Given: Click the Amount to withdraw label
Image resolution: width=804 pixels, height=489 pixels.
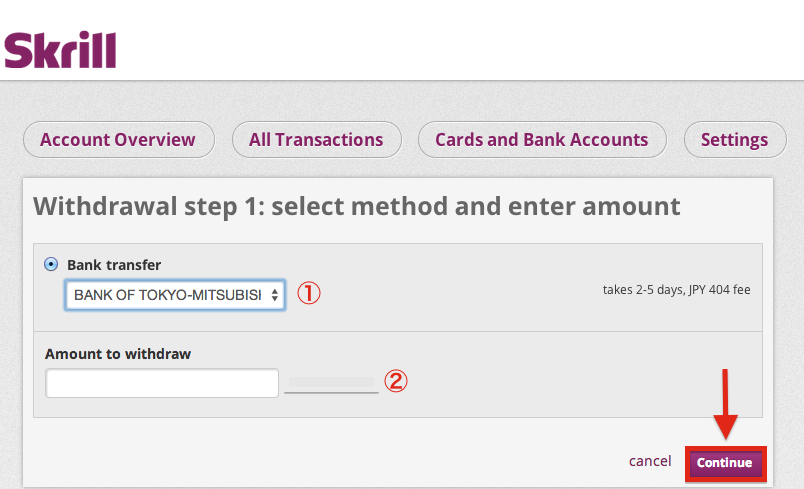Looking at the screenshot, I should [118, 354].
